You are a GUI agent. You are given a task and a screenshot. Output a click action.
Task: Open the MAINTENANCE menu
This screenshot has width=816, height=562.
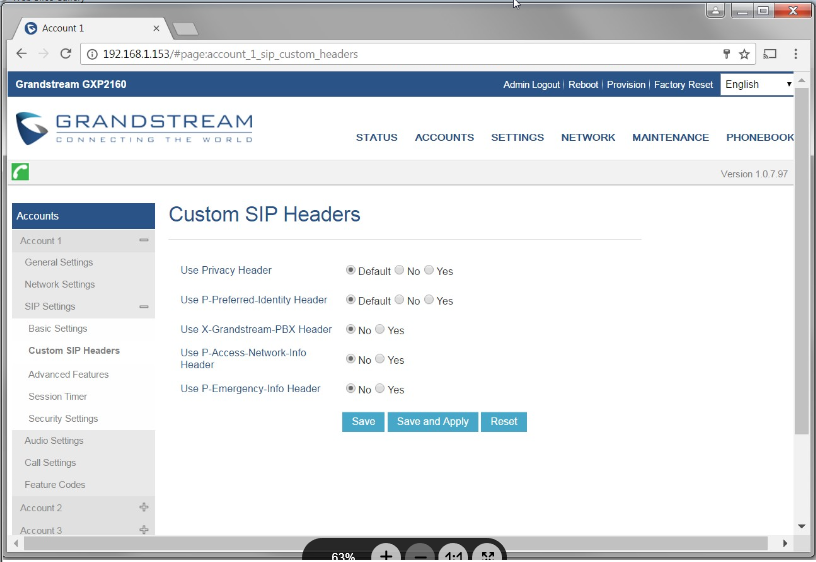click(670, 137)
